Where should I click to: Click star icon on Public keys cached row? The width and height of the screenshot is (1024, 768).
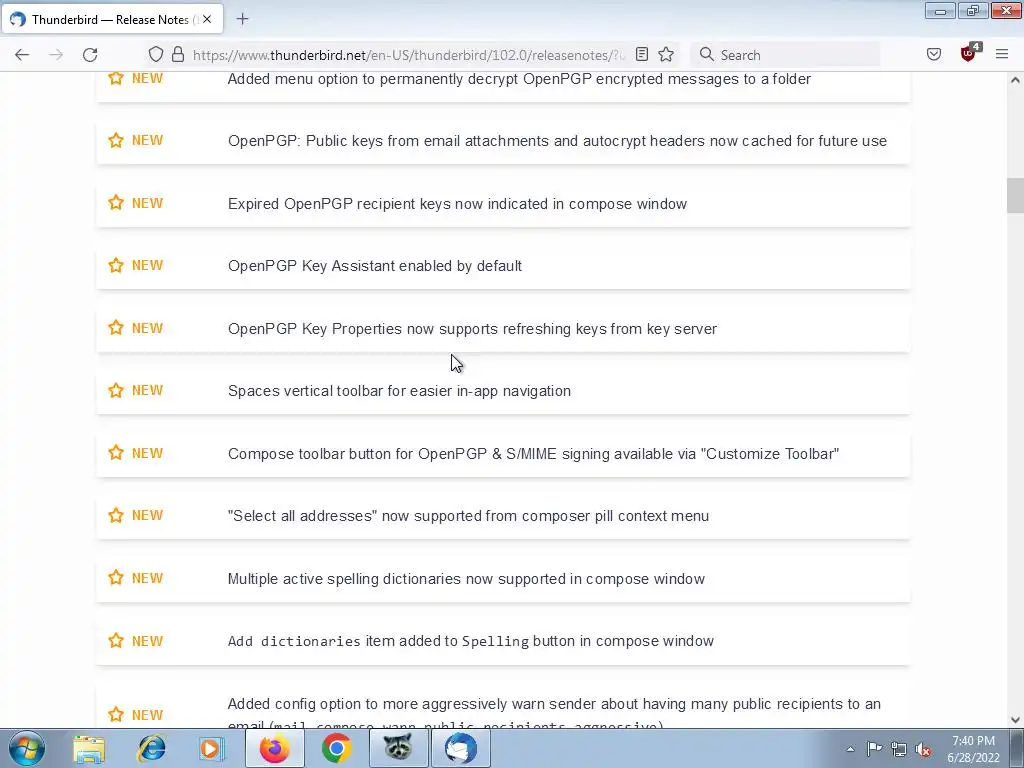click(116, 140)
